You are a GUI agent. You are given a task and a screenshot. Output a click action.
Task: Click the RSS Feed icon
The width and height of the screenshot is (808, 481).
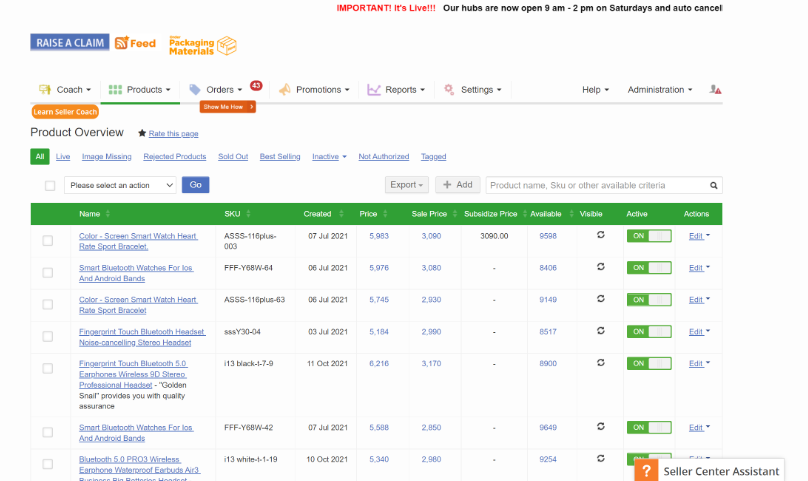coord(122,43)
